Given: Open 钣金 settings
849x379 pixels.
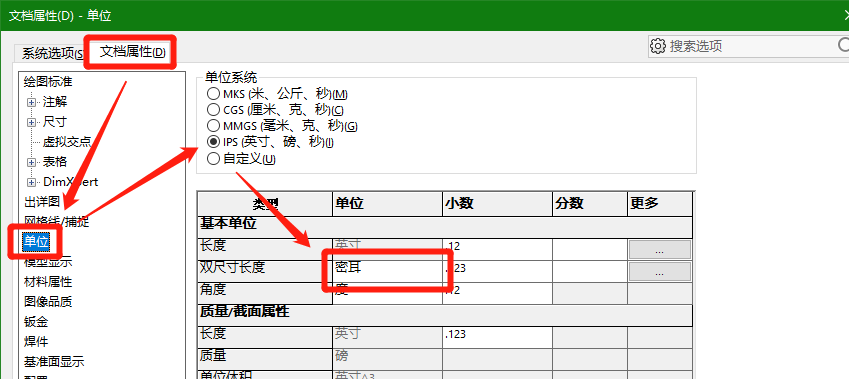Looking at the screenshot, I should point(36,322).
